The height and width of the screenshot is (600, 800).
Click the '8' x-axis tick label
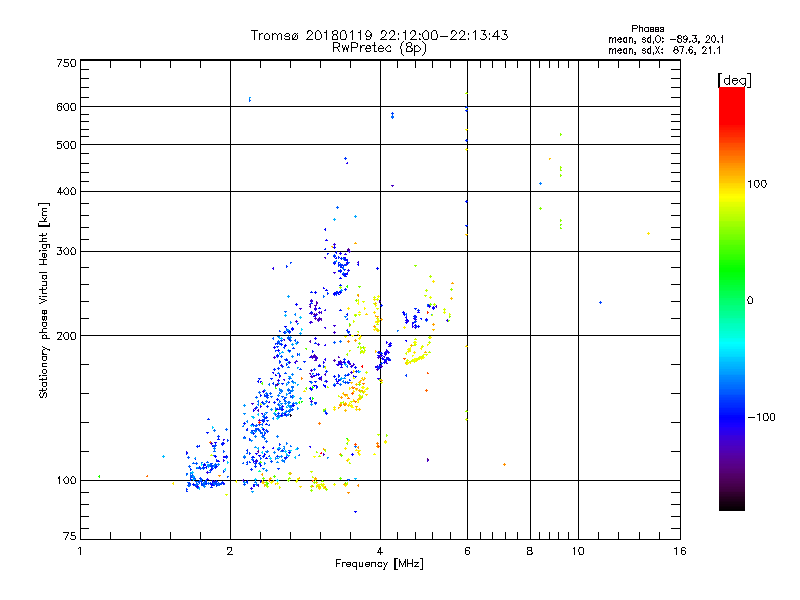[530, 551]
